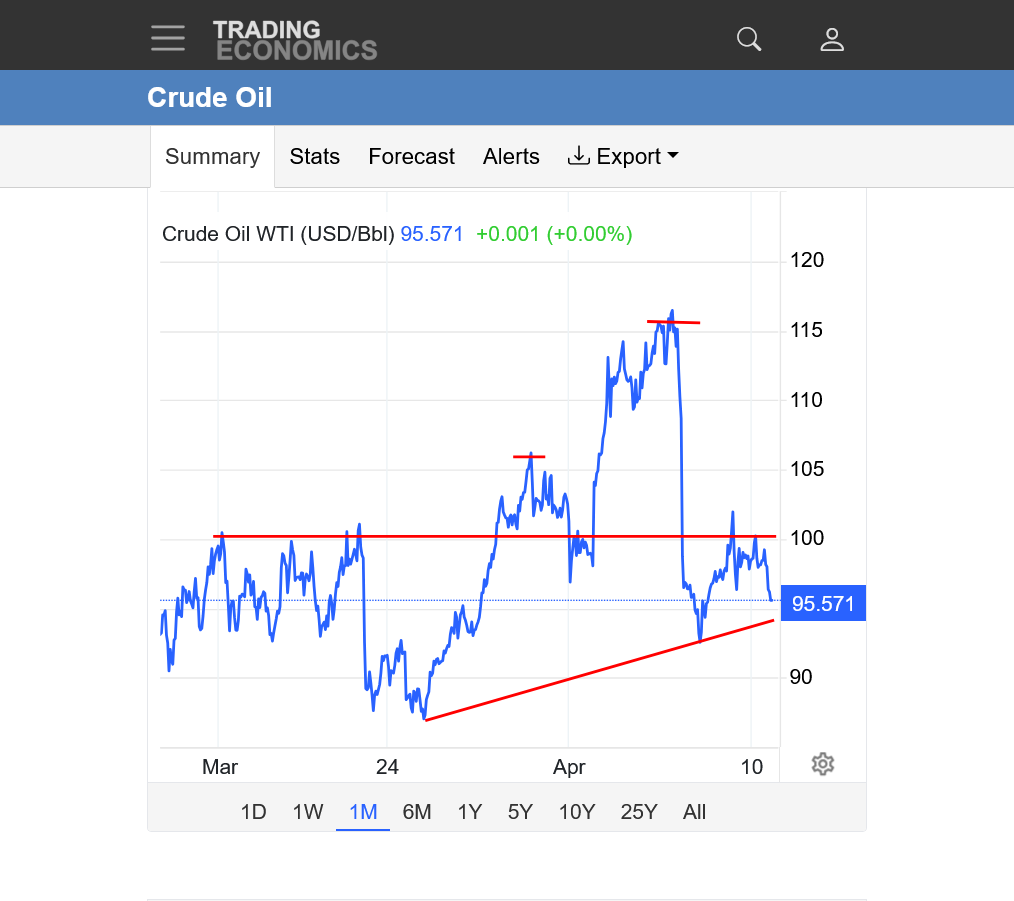Open the Alerts tab

511,157
